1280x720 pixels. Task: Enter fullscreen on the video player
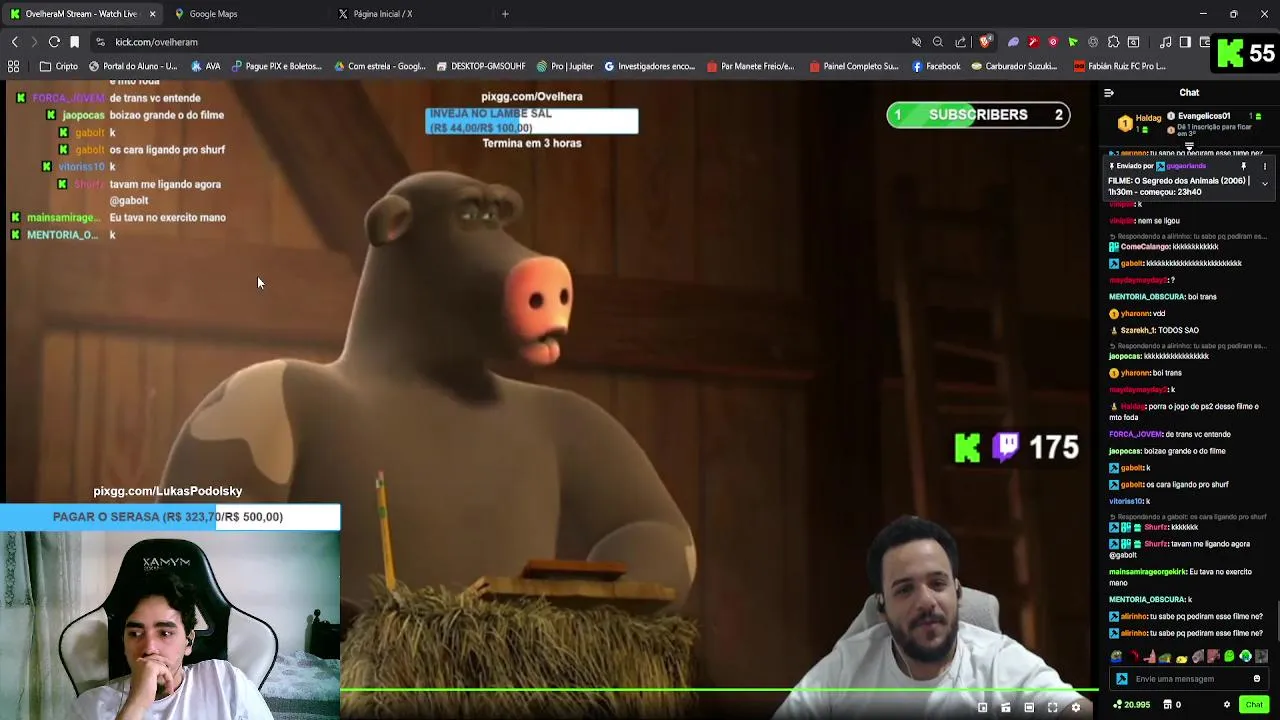[x=1052, y=708]
